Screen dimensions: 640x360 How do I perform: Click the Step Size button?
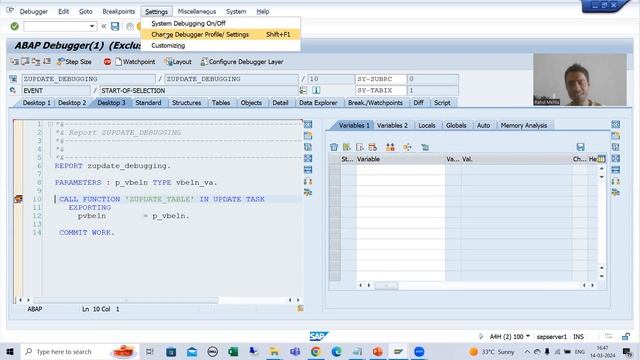point(74,62)
